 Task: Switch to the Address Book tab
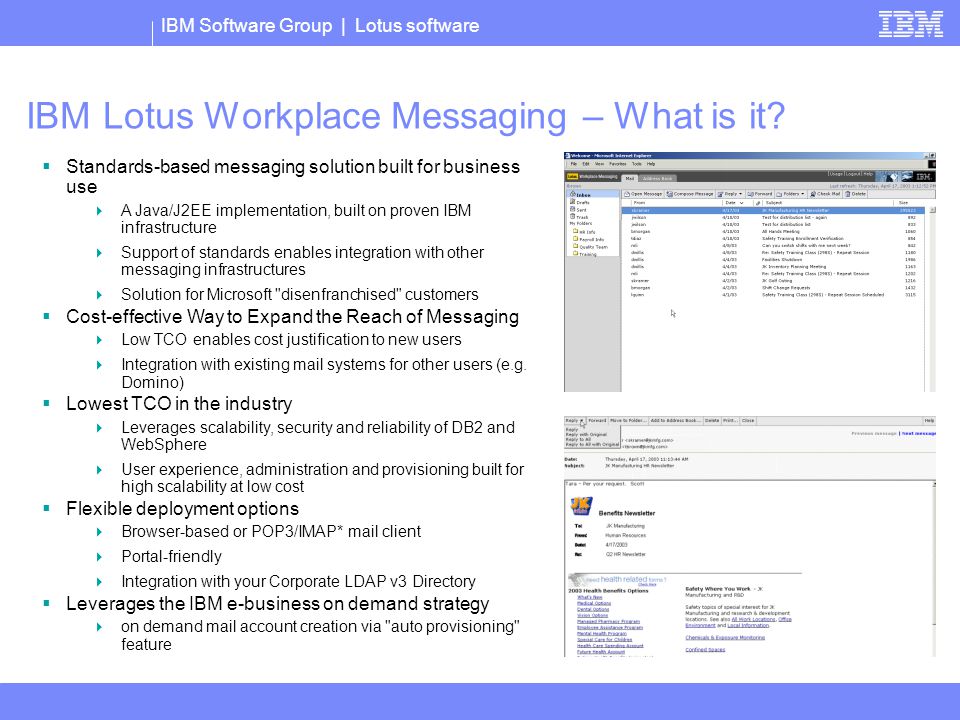658,178
